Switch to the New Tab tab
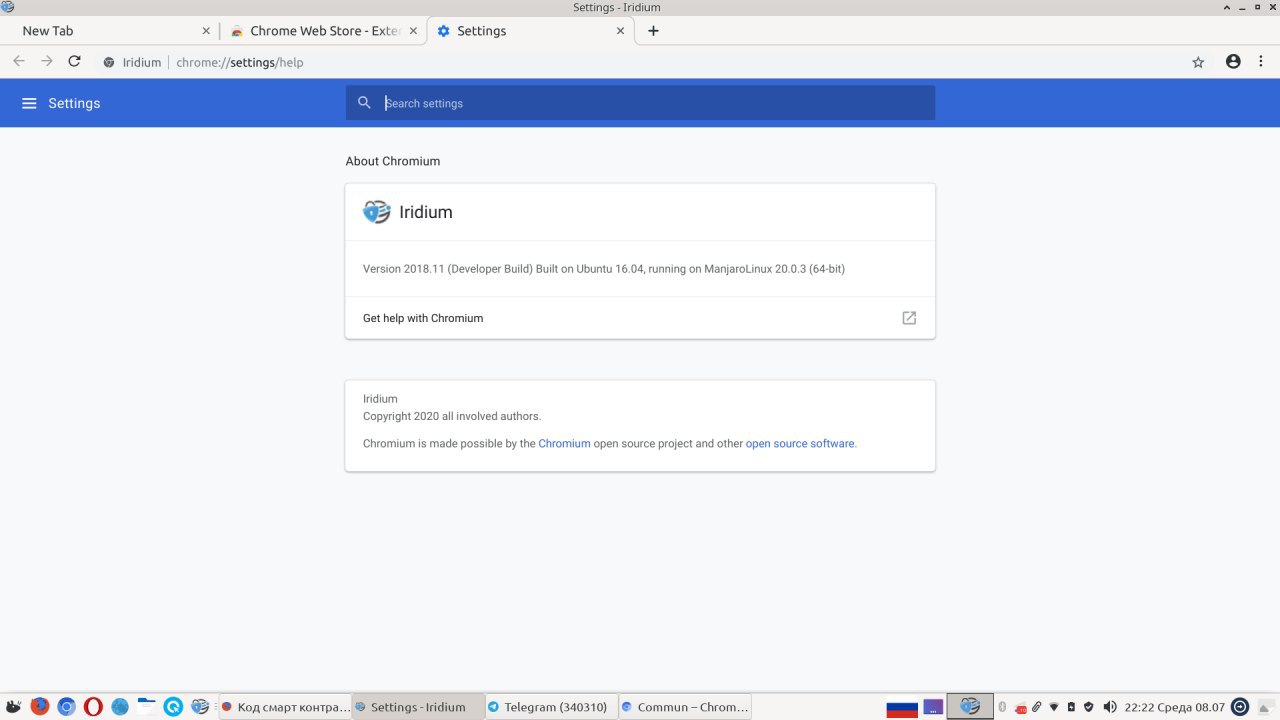Image resolution: width=1280 pixels, height=720 pixels. pos(110,31)
